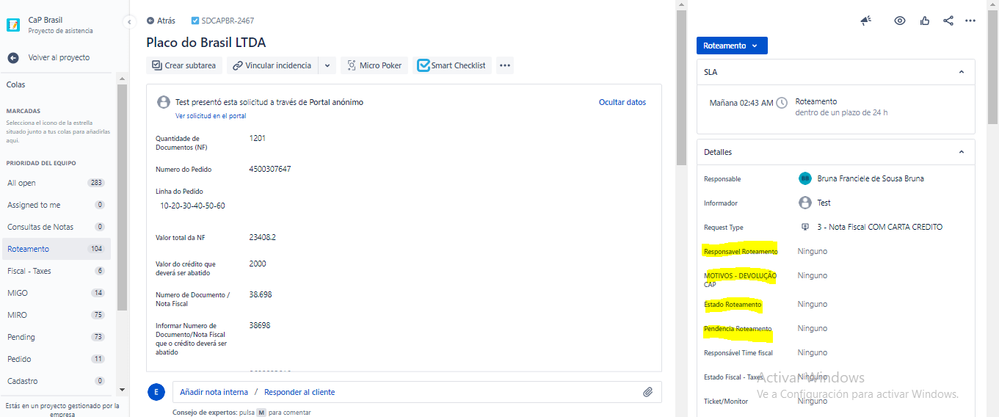This screenshot has height=417, width=999.
Task: Edit MOTIVOS - DEVOLUÇÃO CAP Ninguno value
Action: (x=812, y=276)
